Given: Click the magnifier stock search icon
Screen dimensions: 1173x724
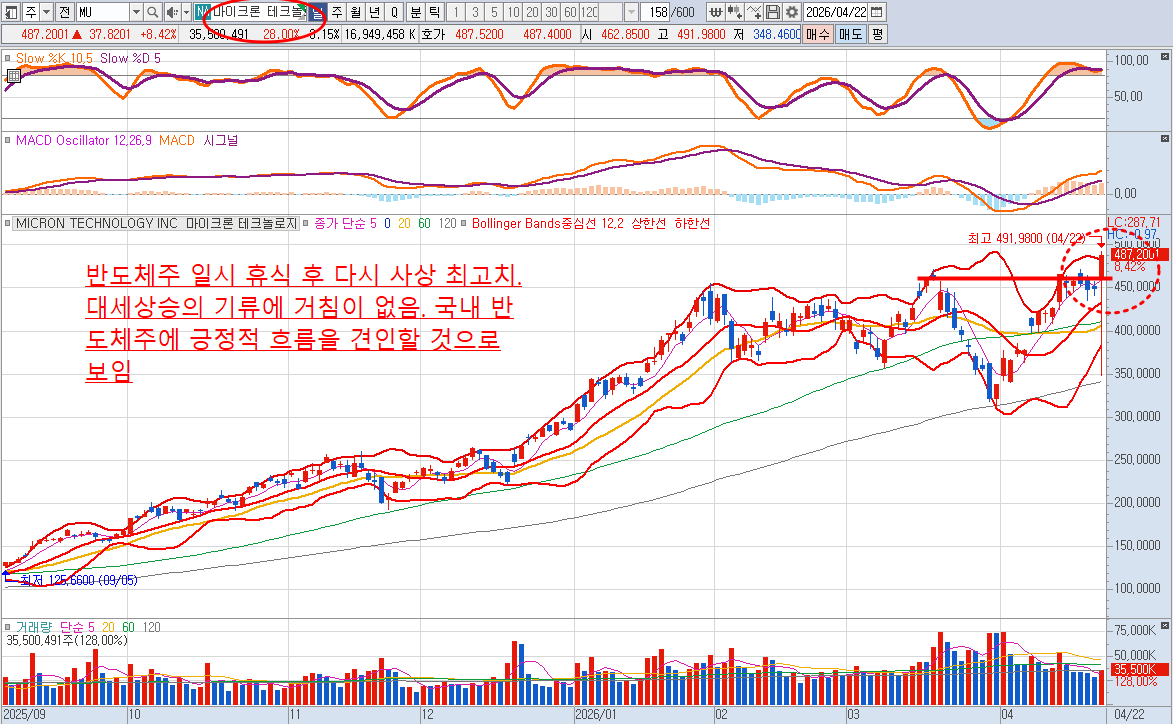Looking at the screenshot, I should 152,12.
